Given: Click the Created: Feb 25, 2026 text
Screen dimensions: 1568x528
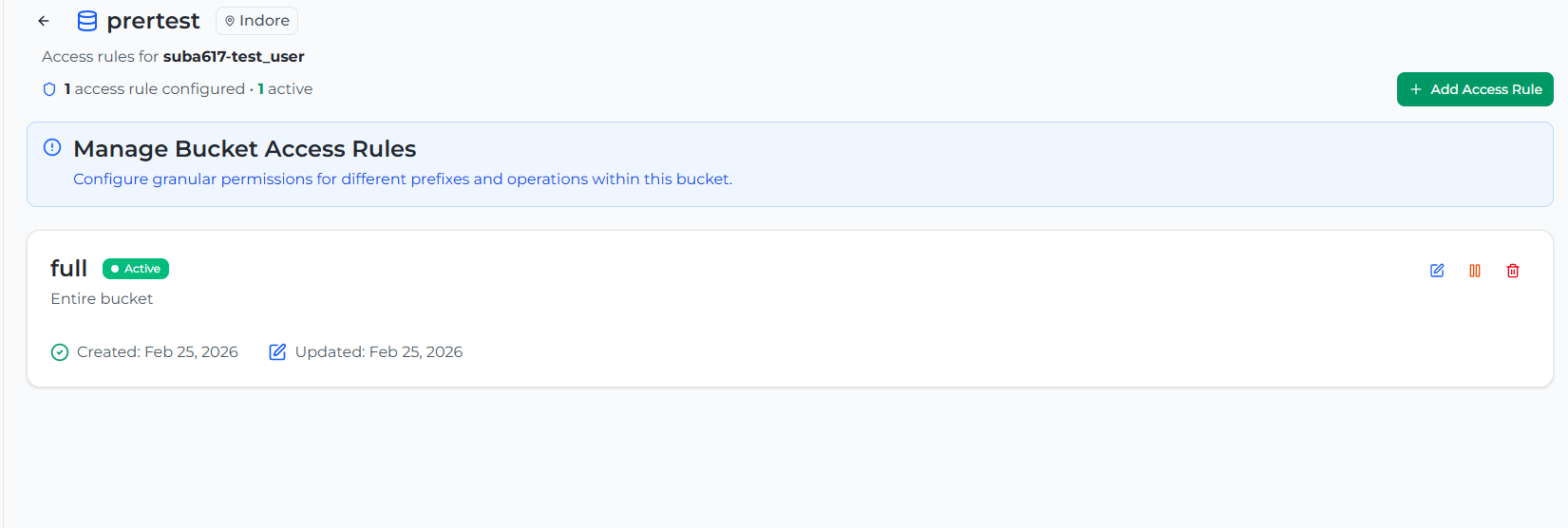Looking at the screenshot, I should point(158,352).
